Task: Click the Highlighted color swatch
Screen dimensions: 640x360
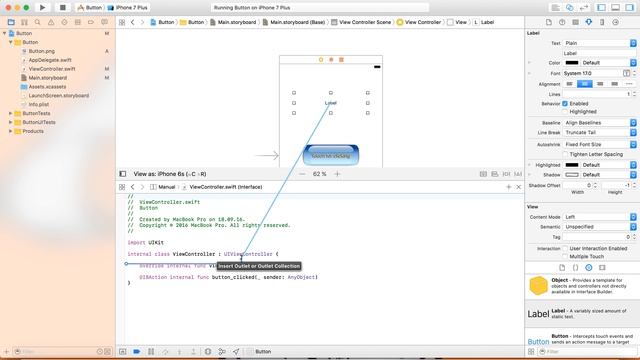Action: pos(571,165)
